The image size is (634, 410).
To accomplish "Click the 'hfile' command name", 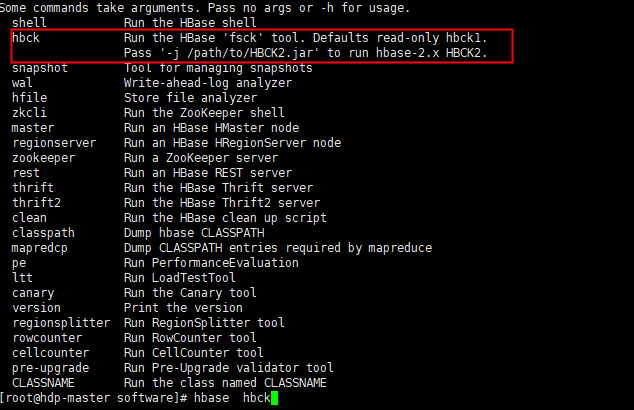I will tap(29, 98).
